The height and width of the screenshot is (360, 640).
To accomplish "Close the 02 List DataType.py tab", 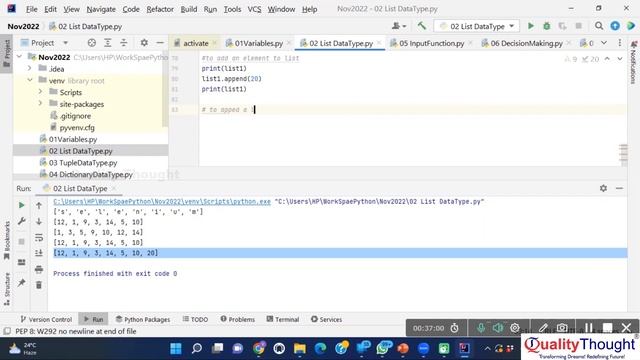I will [x=379, y=43].
